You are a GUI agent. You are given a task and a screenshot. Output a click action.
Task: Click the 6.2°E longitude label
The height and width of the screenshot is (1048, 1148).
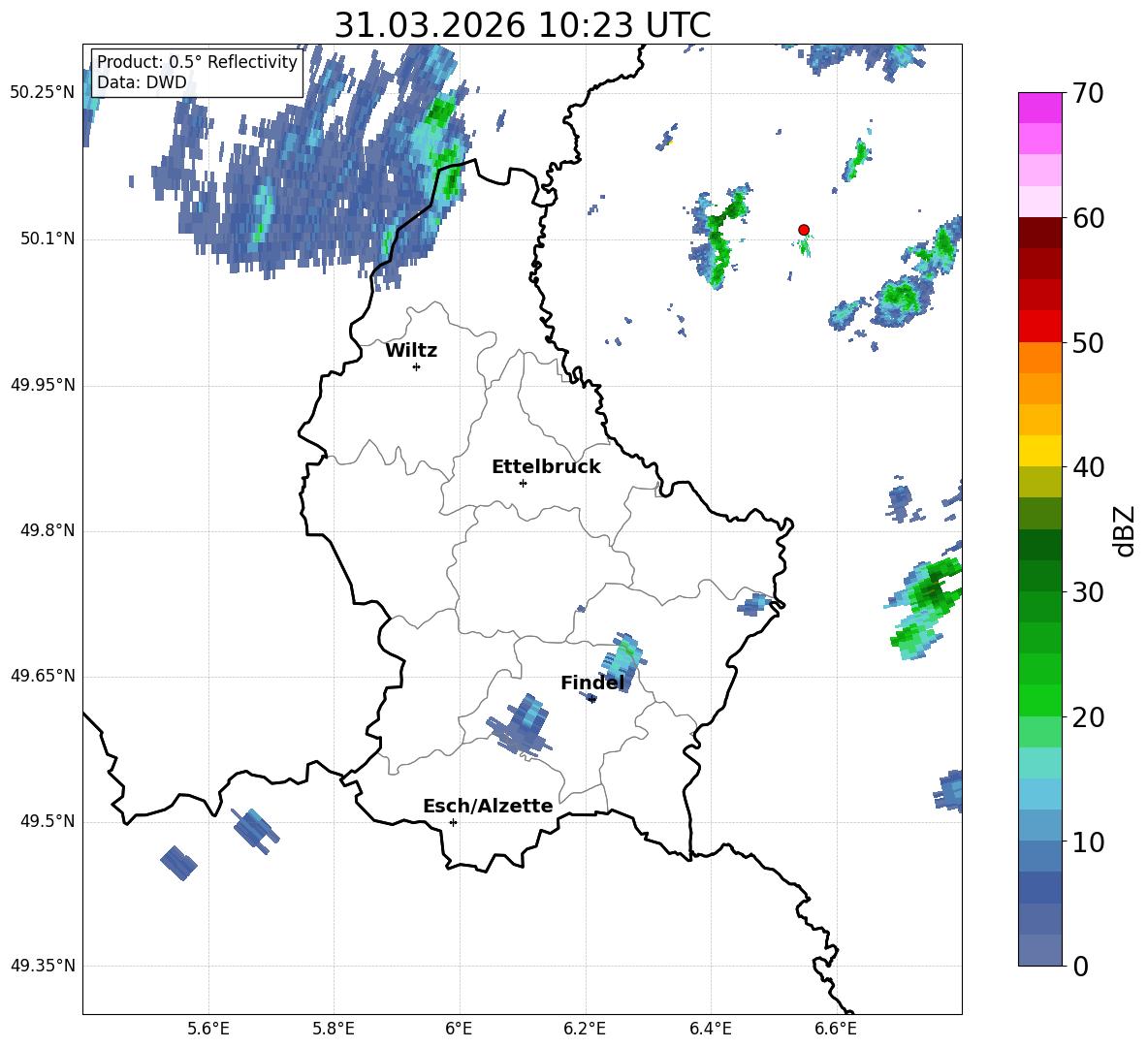[x=585, y=1029]
